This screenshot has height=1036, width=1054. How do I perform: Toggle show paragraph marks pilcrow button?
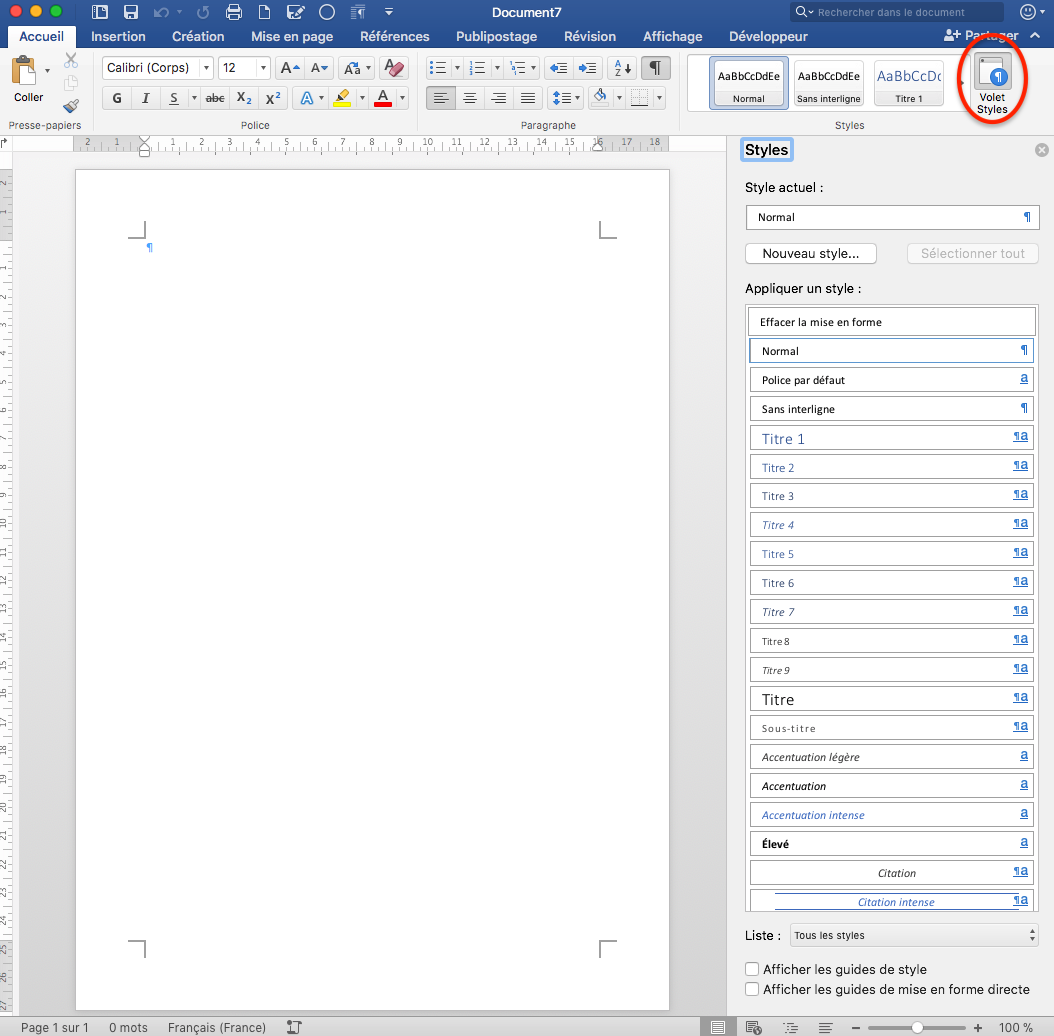pyautogui.click(x=655, y=68)
